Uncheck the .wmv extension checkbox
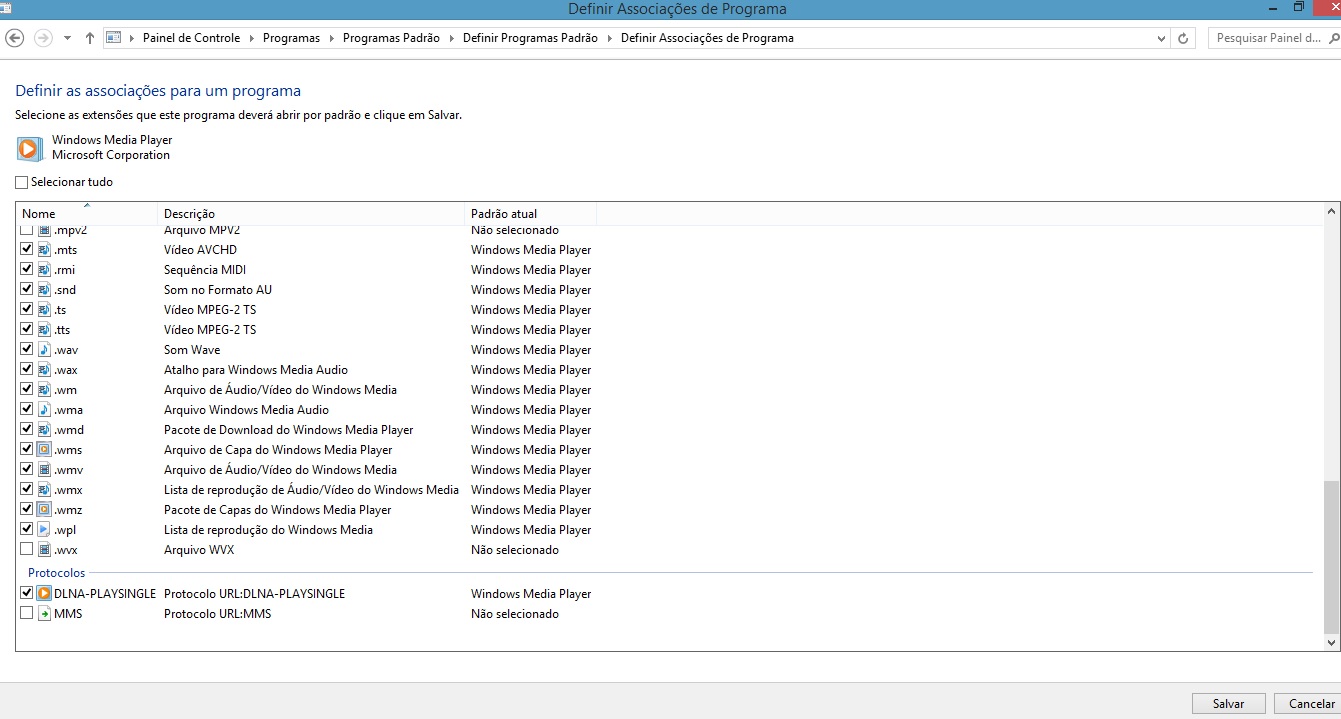 [27, 469]
